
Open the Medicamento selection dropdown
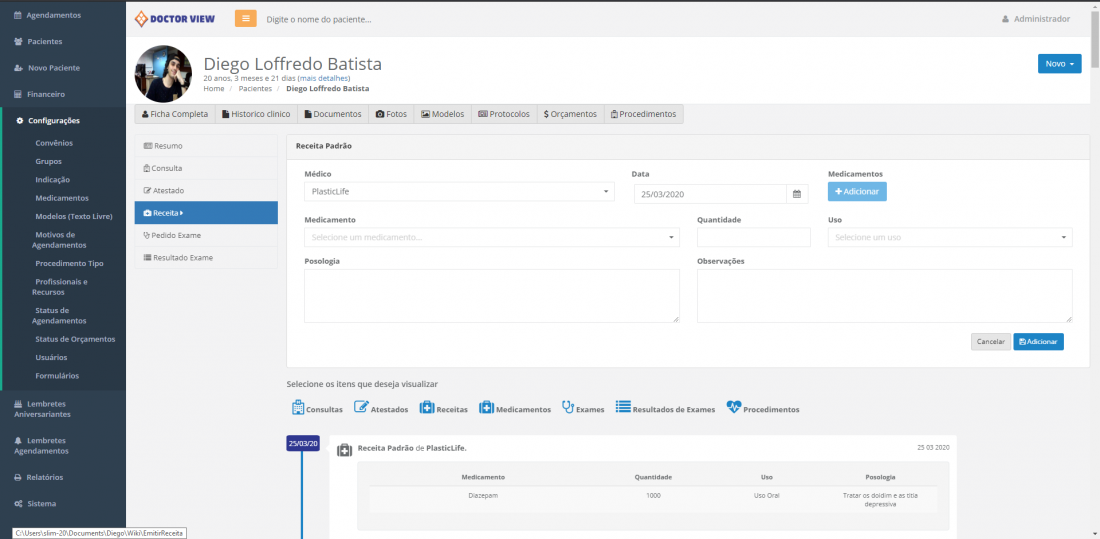coord(491,238)
